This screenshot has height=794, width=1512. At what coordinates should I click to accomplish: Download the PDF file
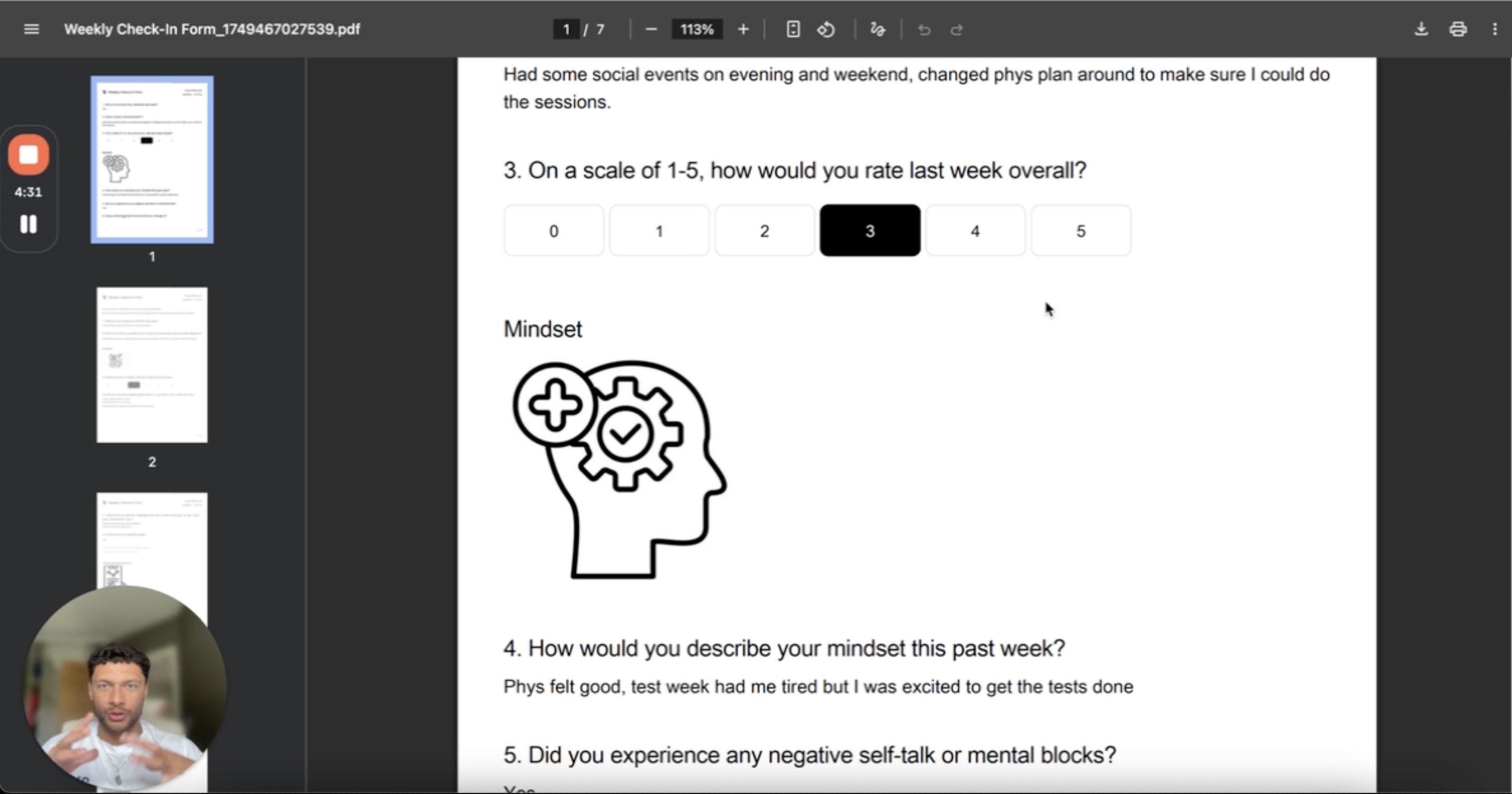point(1421,29)
